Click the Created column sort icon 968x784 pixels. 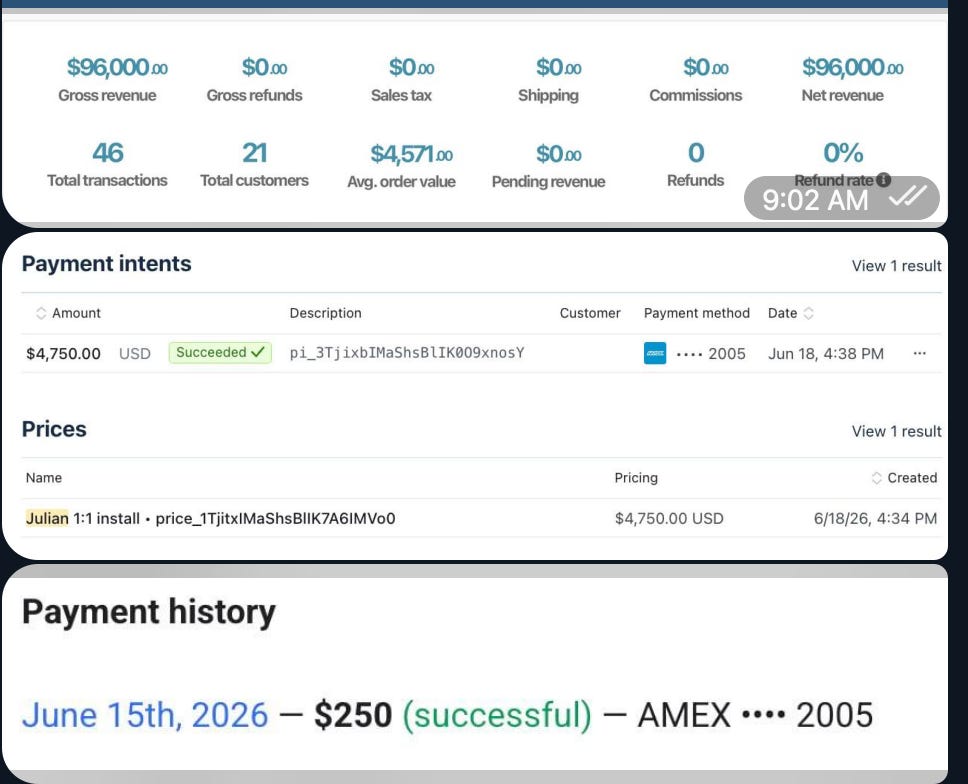[876, 478]
